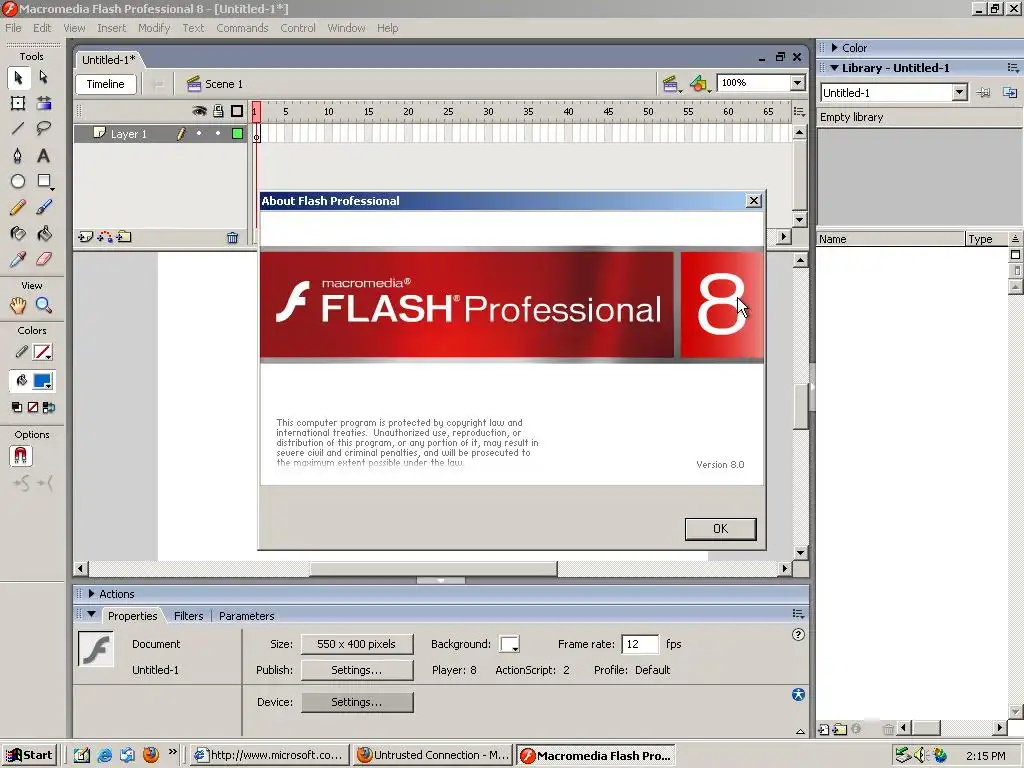Click the Delete Layer trash icon
1024x768 pixels.
pyautogui.click(x=232, y=238)
